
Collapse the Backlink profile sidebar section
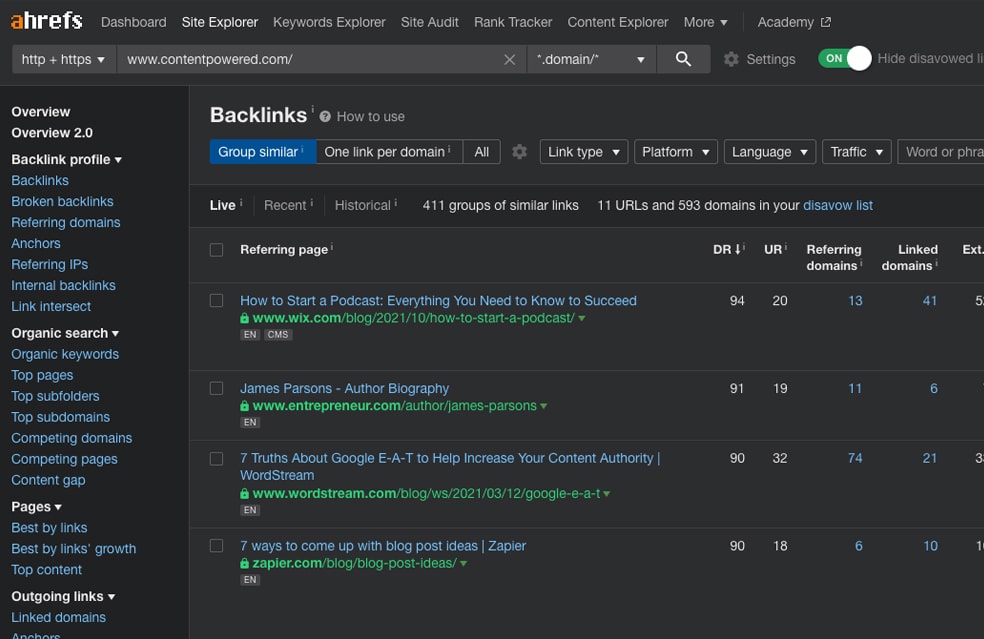[67, 159]
